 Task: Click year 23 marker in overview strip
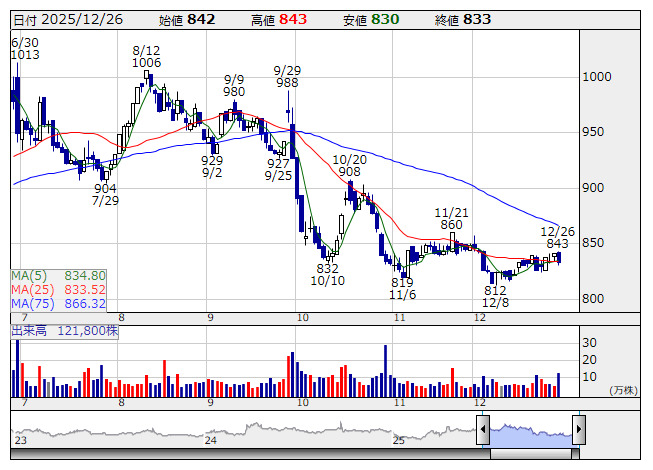(21, 440)
